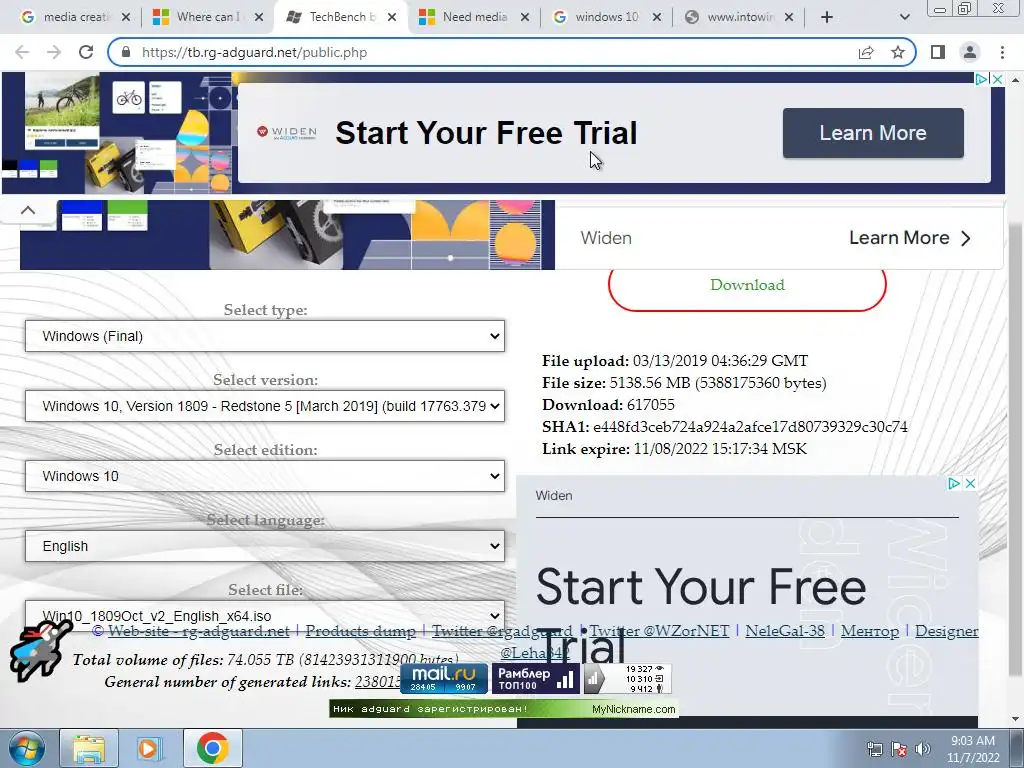The width and height of the screenshot is (1024, 768).
Task: Open the Twitter @WZorNET link
Action: click(660, 631)
